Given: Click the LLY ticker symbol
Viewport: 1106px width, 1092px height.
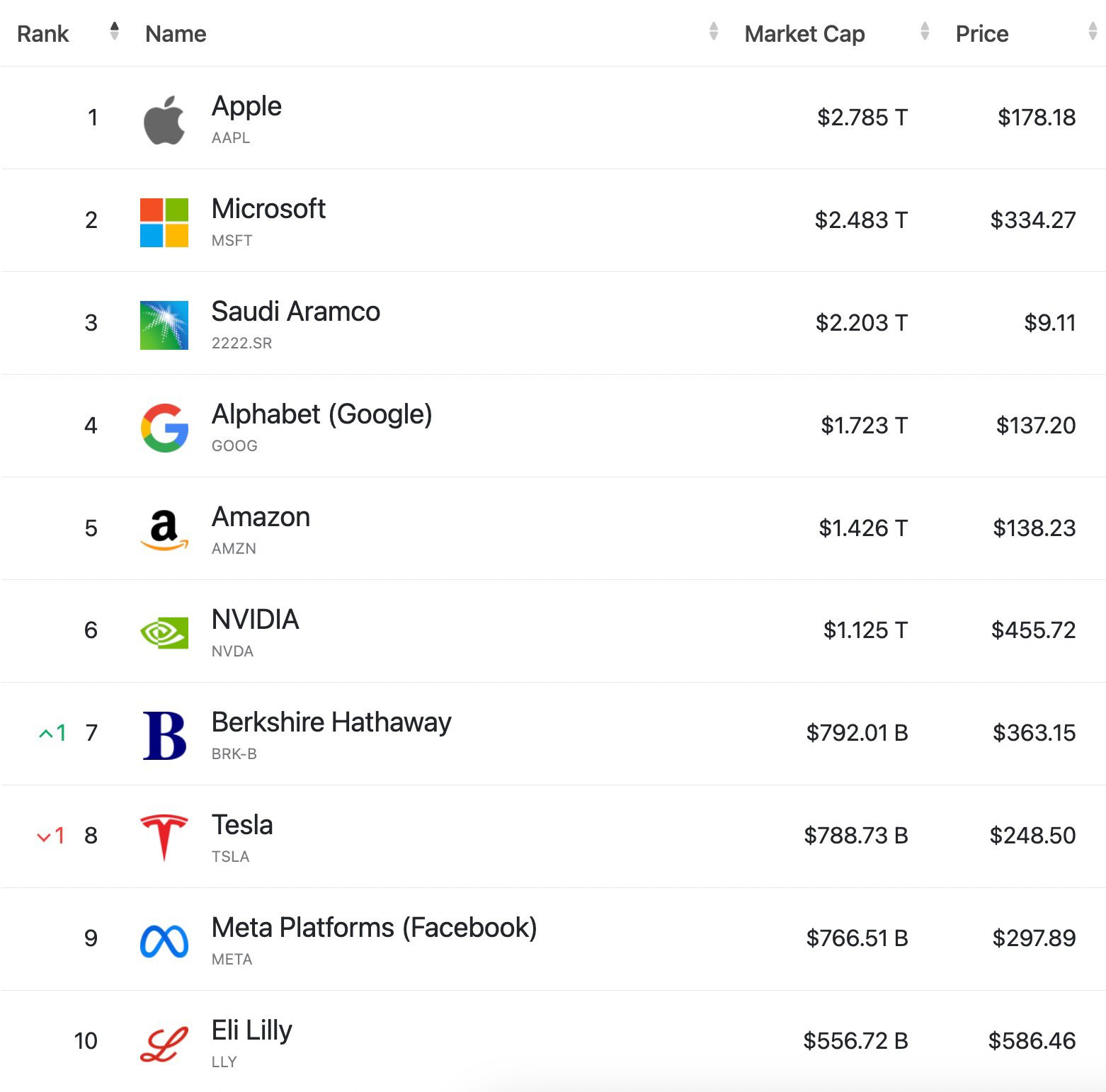Looking at the screenshot, I should [224, 1062].
